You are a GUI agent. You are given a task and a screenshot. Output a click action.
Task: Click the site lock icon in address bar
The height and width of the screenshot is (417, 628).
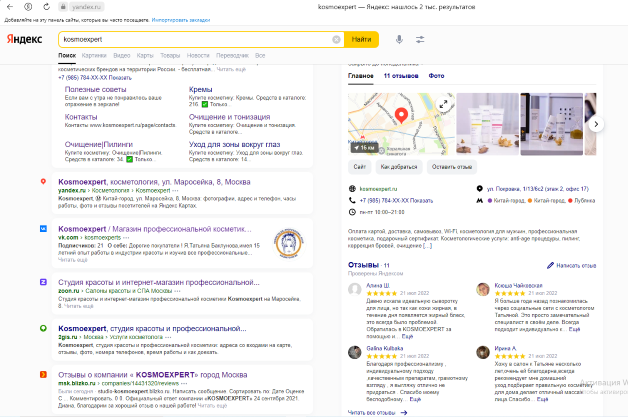63,7
